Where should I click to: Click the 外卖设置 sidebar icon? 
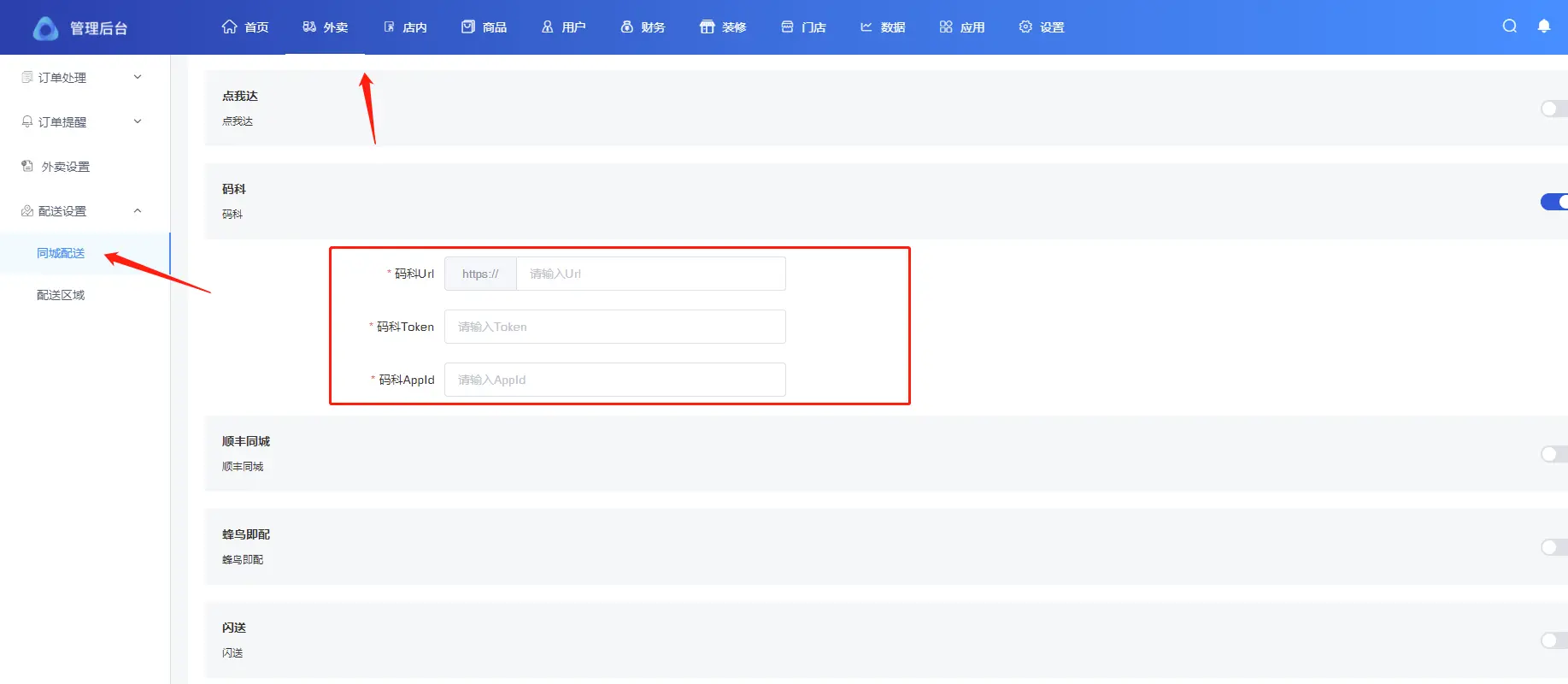tap(27, 166)
